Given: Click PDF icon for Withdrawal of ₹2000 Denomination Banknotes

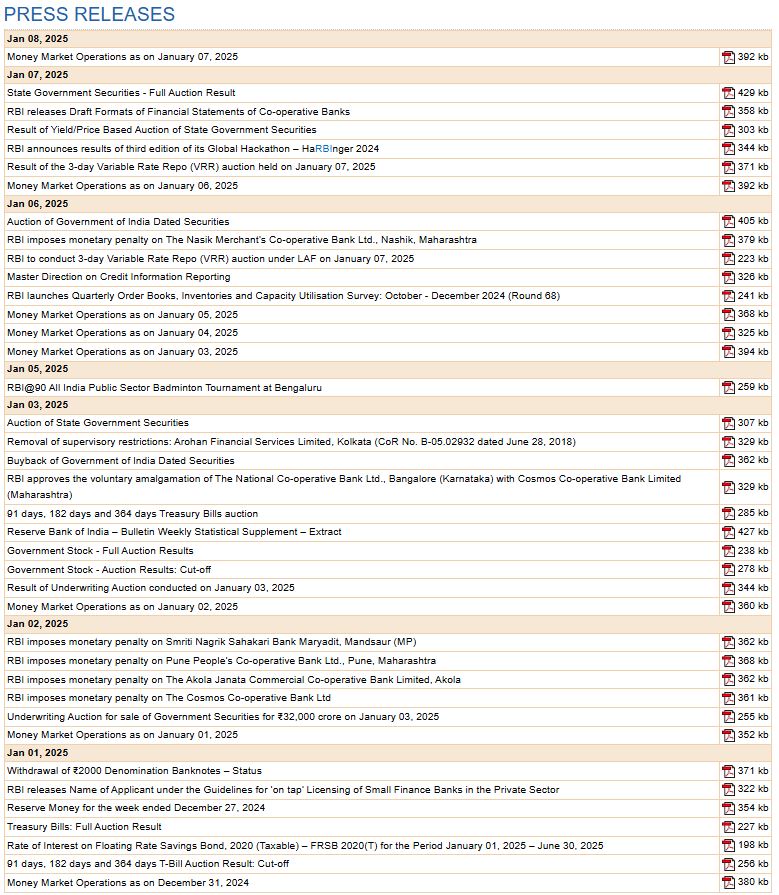Looking at the screenshot, I should click(728, 772).
